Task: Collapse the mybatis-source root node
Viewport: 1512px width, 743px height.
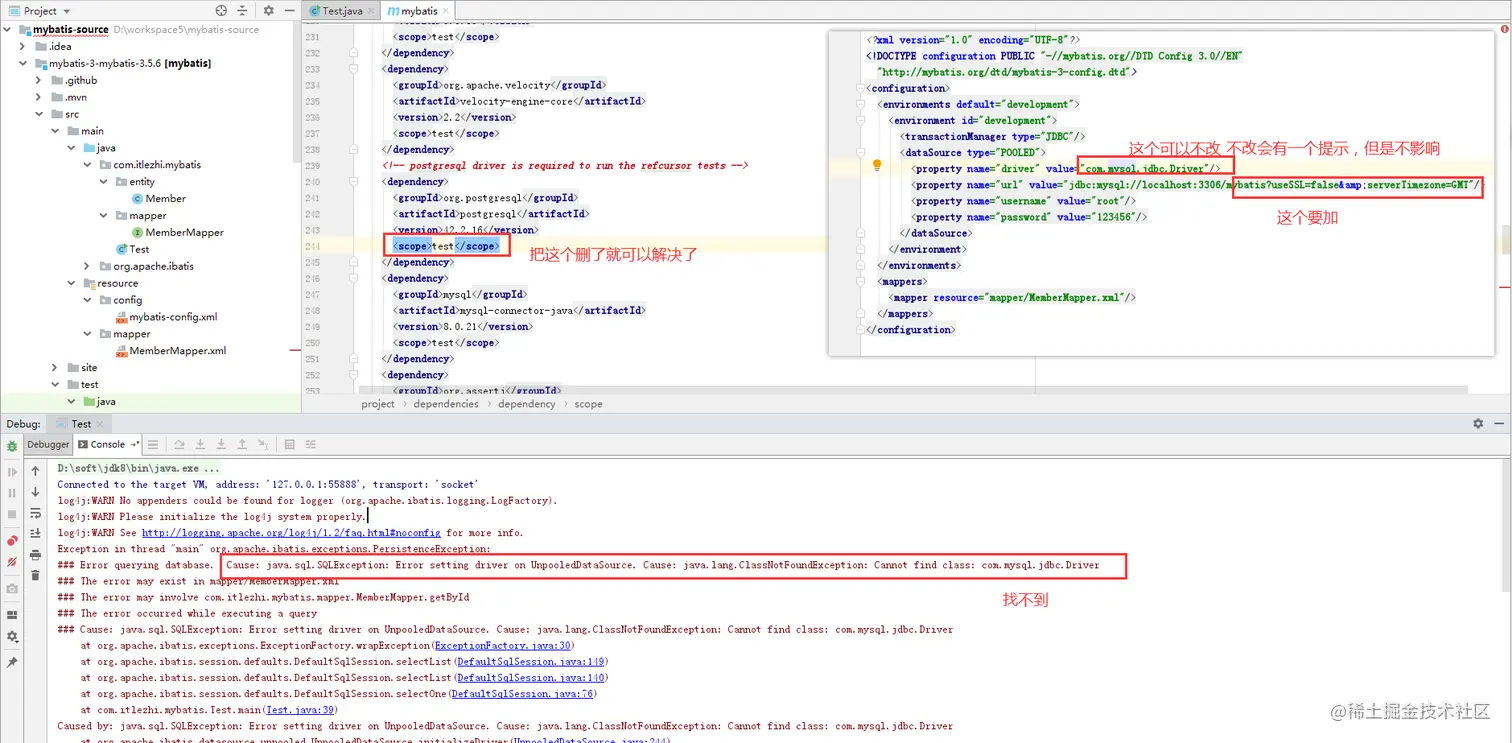Action: click(x=8, y=29)
